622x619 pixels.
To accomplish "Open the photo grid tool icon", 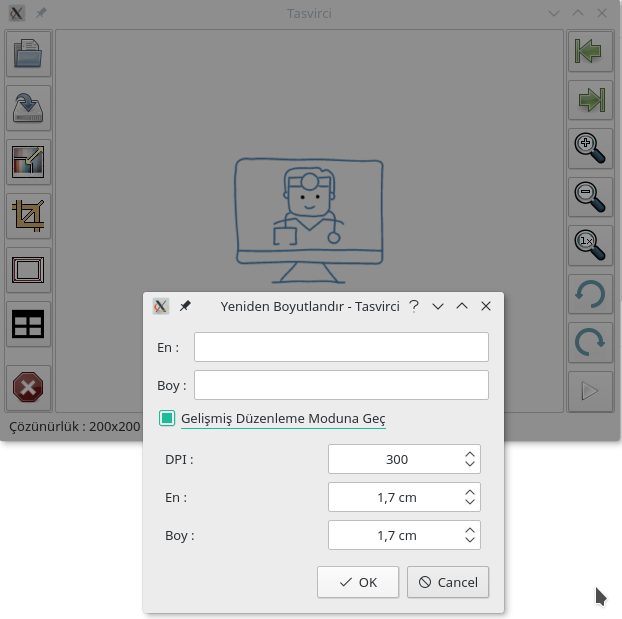I will (28, 324).
